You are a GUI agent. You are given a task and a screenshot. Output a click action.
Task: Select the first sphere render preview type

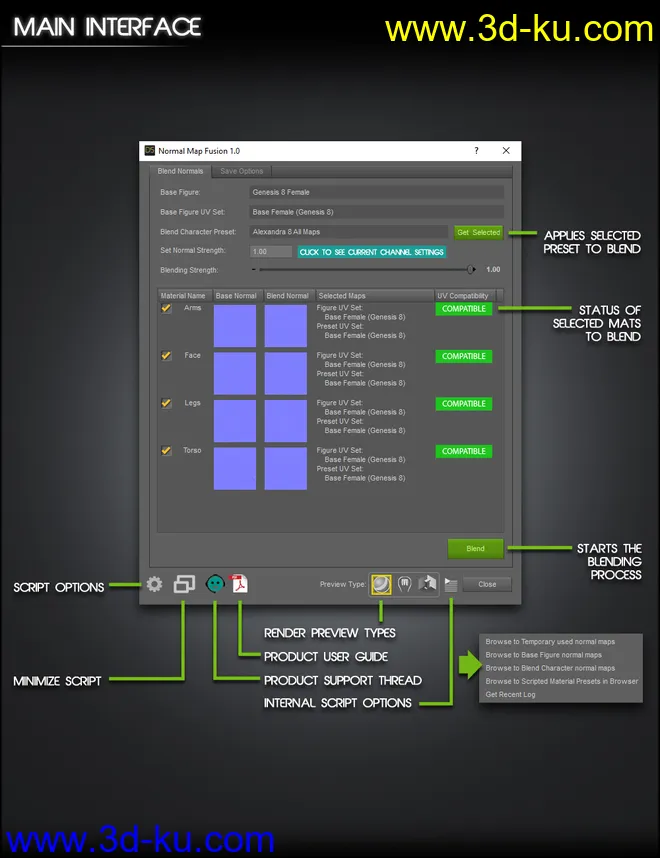pos(381,584)
